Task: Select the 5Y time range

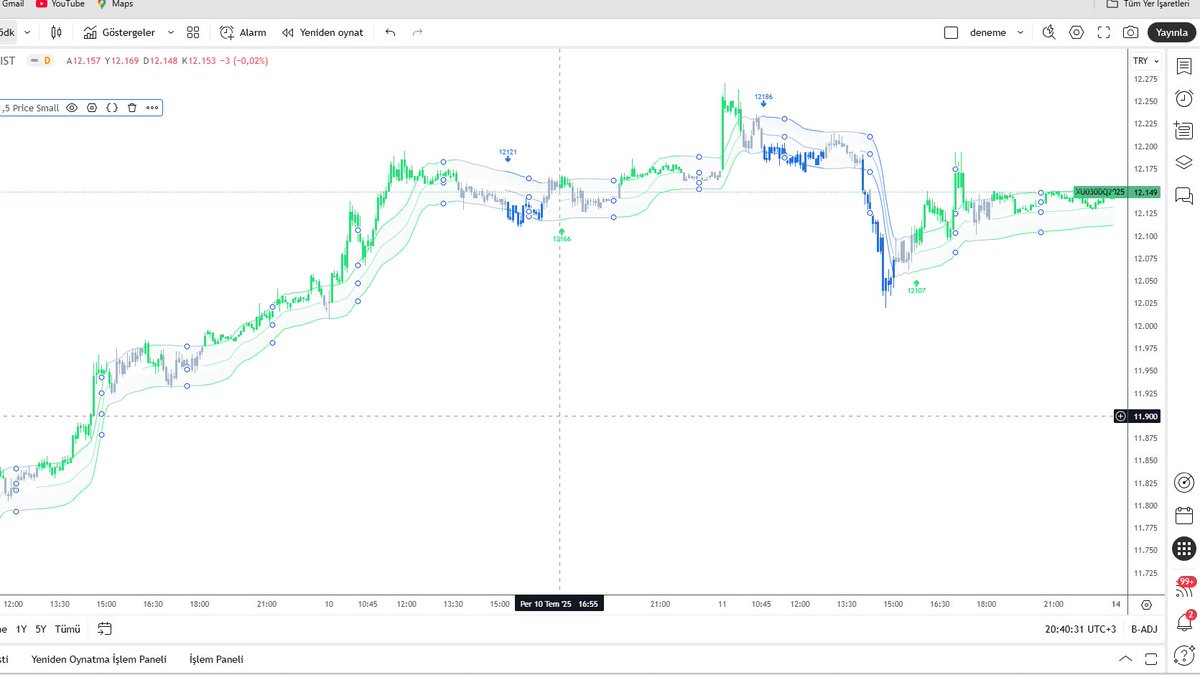Action: click(40, 629)
